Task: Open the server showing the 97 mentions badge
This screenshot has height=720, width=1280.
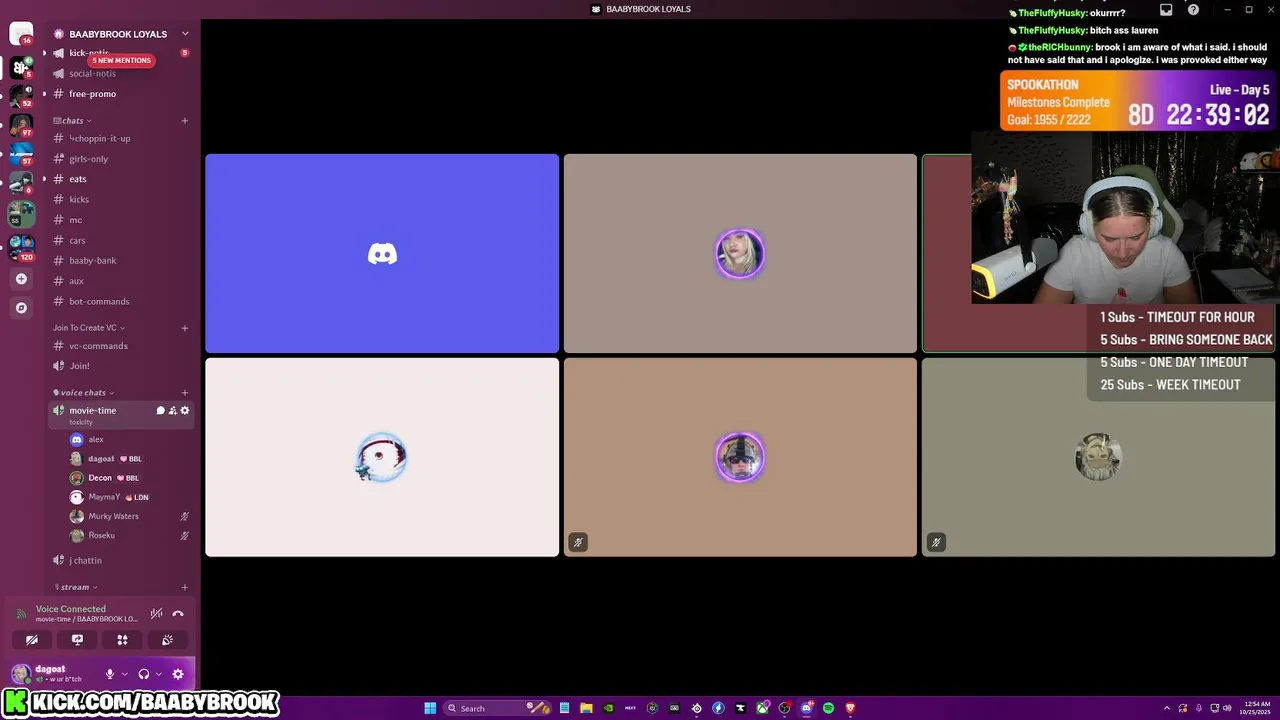Action: 21,126
